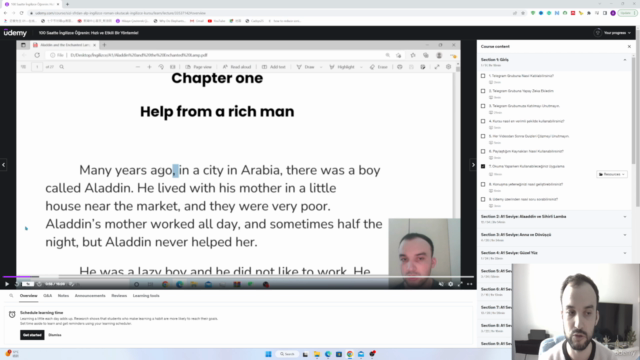The width and height of the screenshot is (640, 360).
Task: Open the Your progress dropdown
Action: pos(617,33)
